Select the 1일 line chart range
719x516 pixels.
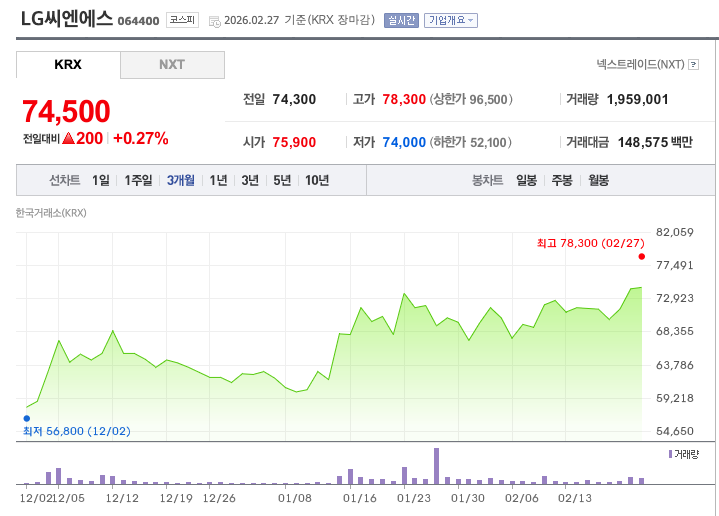(100, 180)
